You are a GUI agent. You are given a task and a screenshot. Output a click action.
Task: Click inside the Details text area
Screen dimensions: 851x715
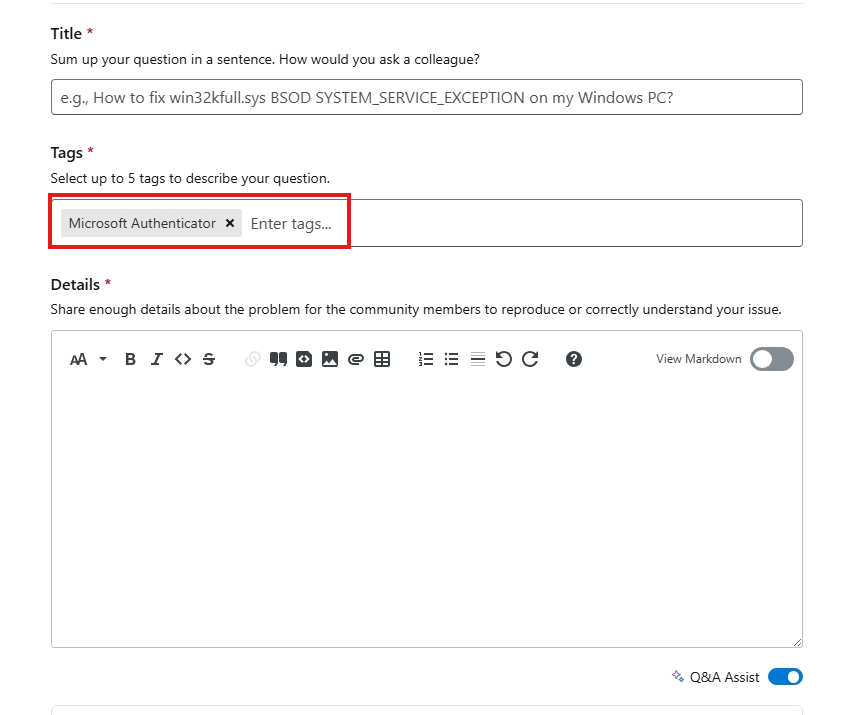click(x=427, y=510)
